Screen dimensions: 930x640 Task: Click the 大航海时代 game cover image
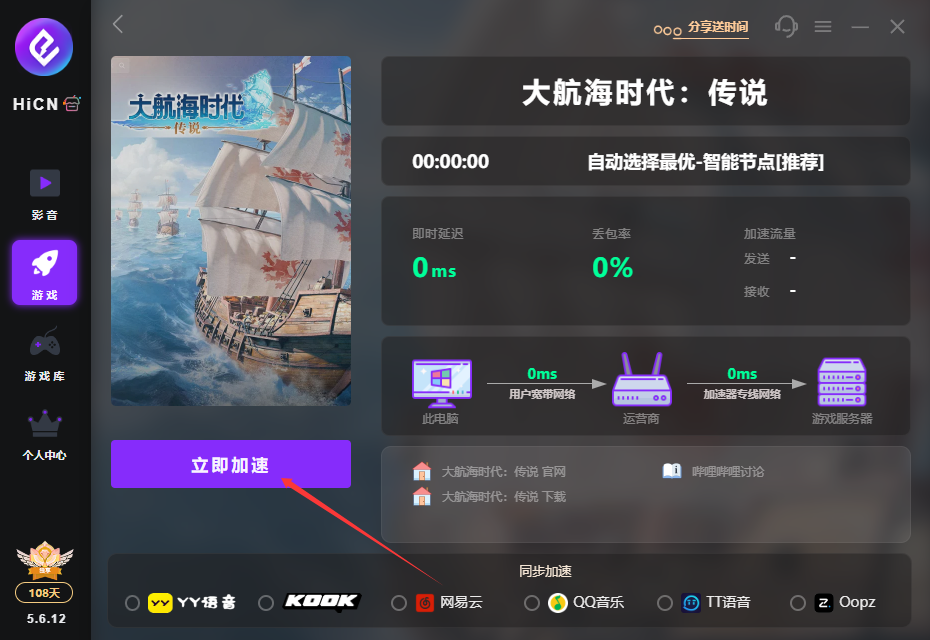click(231, 231)
